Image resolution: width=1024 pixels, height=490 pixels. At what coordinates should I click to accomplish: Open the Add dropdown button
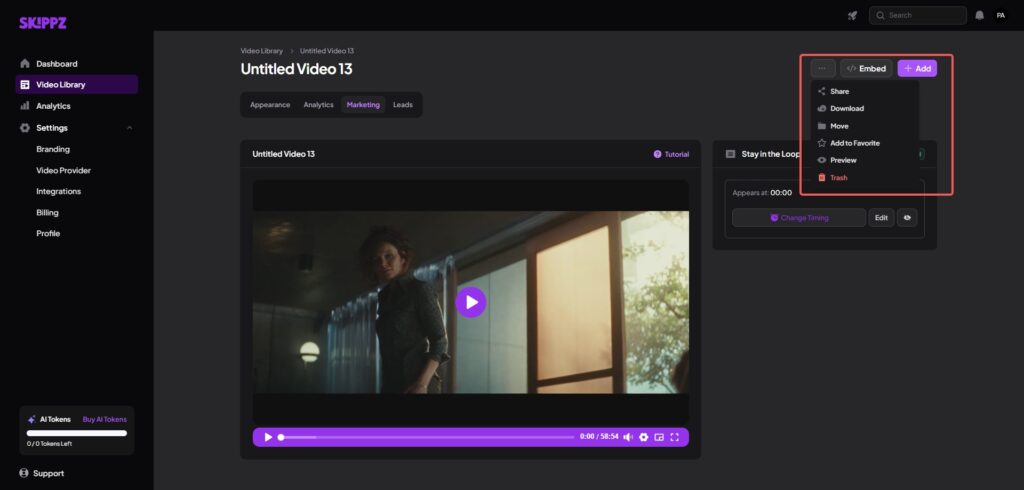[x=917, y=68]
